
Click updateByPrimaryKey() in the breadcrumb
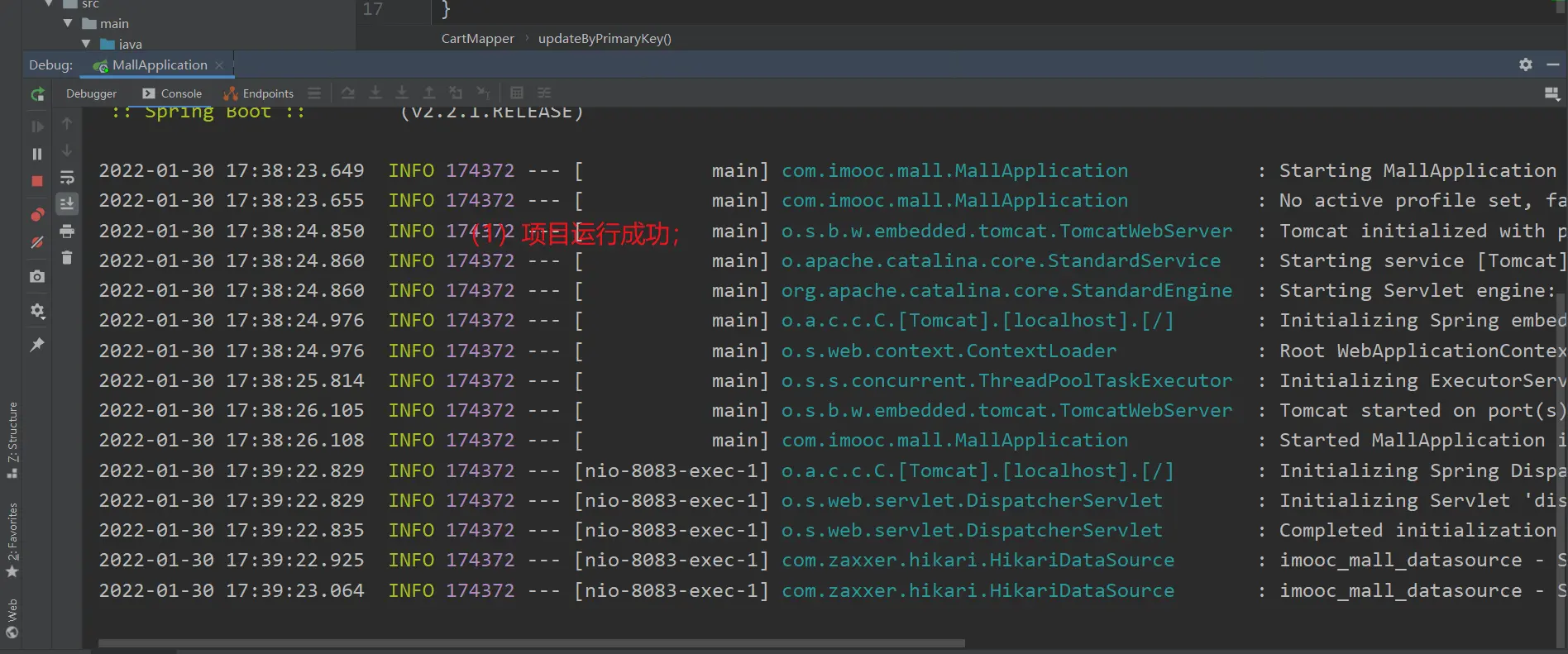pos(605,39)
